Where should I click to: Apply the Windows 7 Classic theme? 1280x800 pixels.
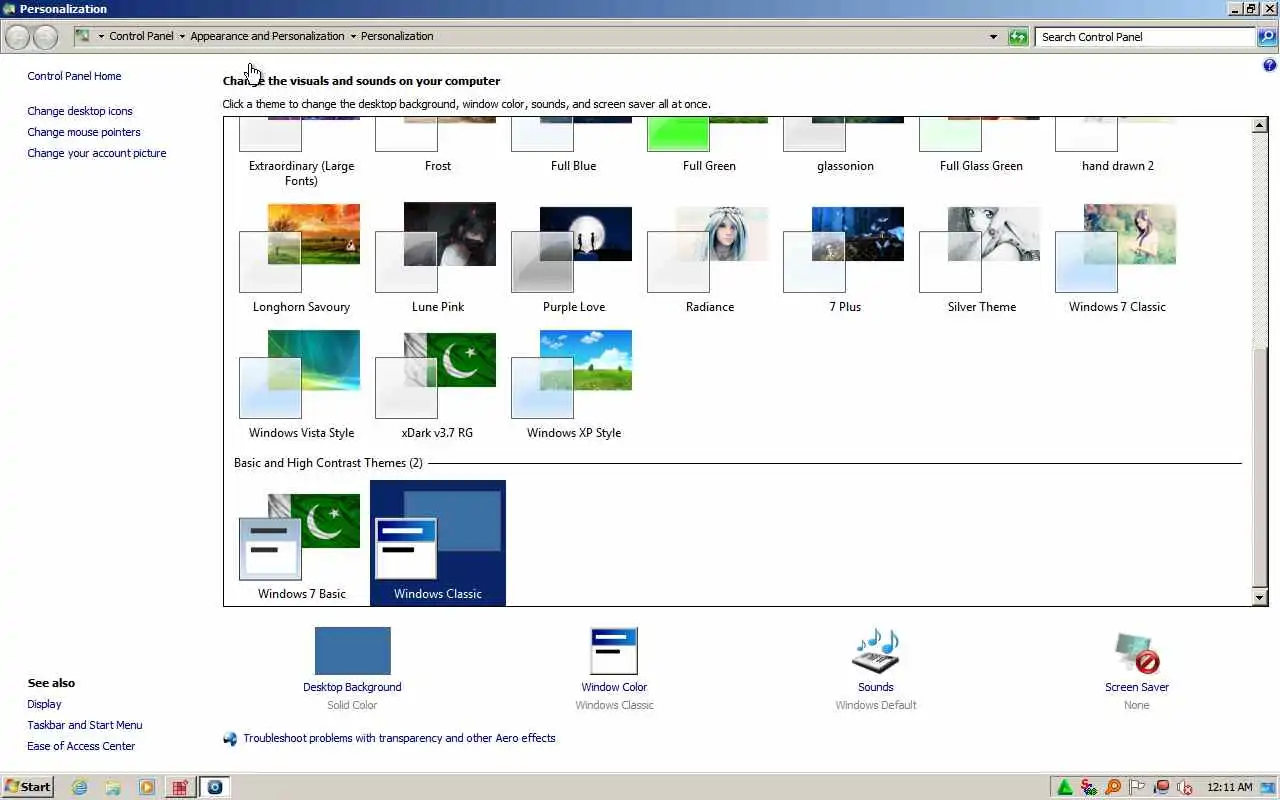[x=1117, y=260]
